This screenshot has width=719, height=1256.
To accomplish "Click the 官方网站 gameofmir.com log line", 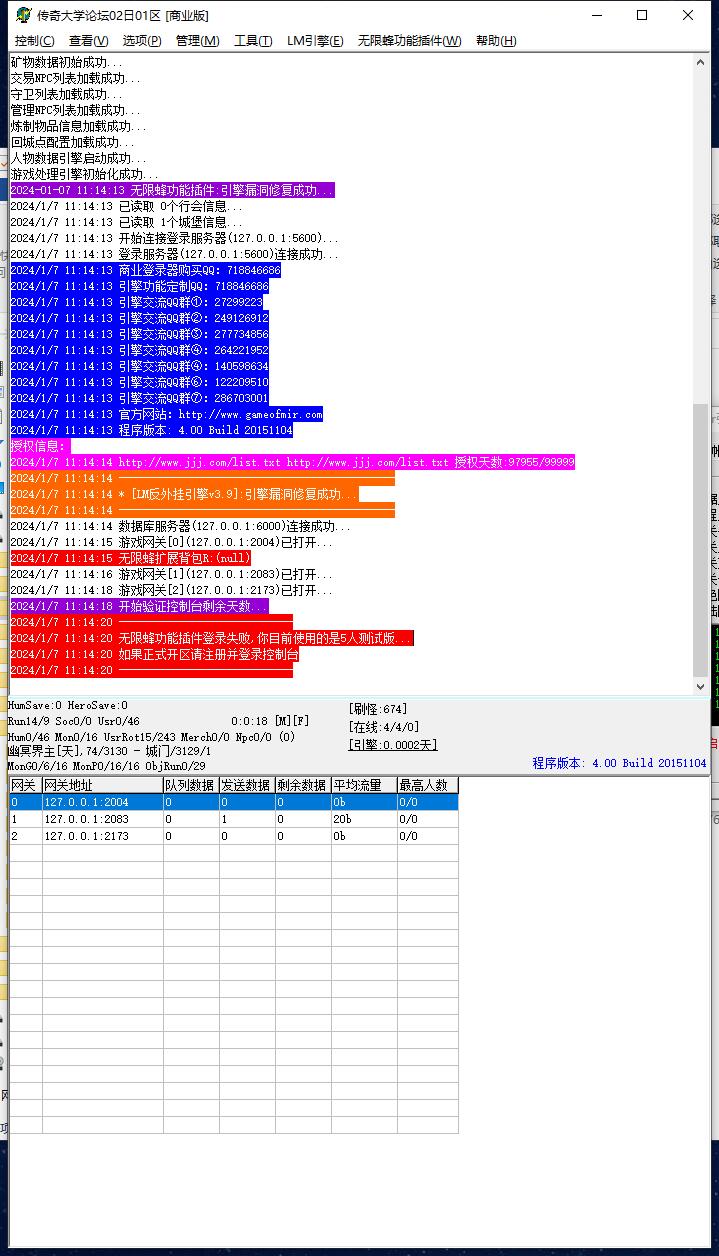I will (x=167, y=414).
